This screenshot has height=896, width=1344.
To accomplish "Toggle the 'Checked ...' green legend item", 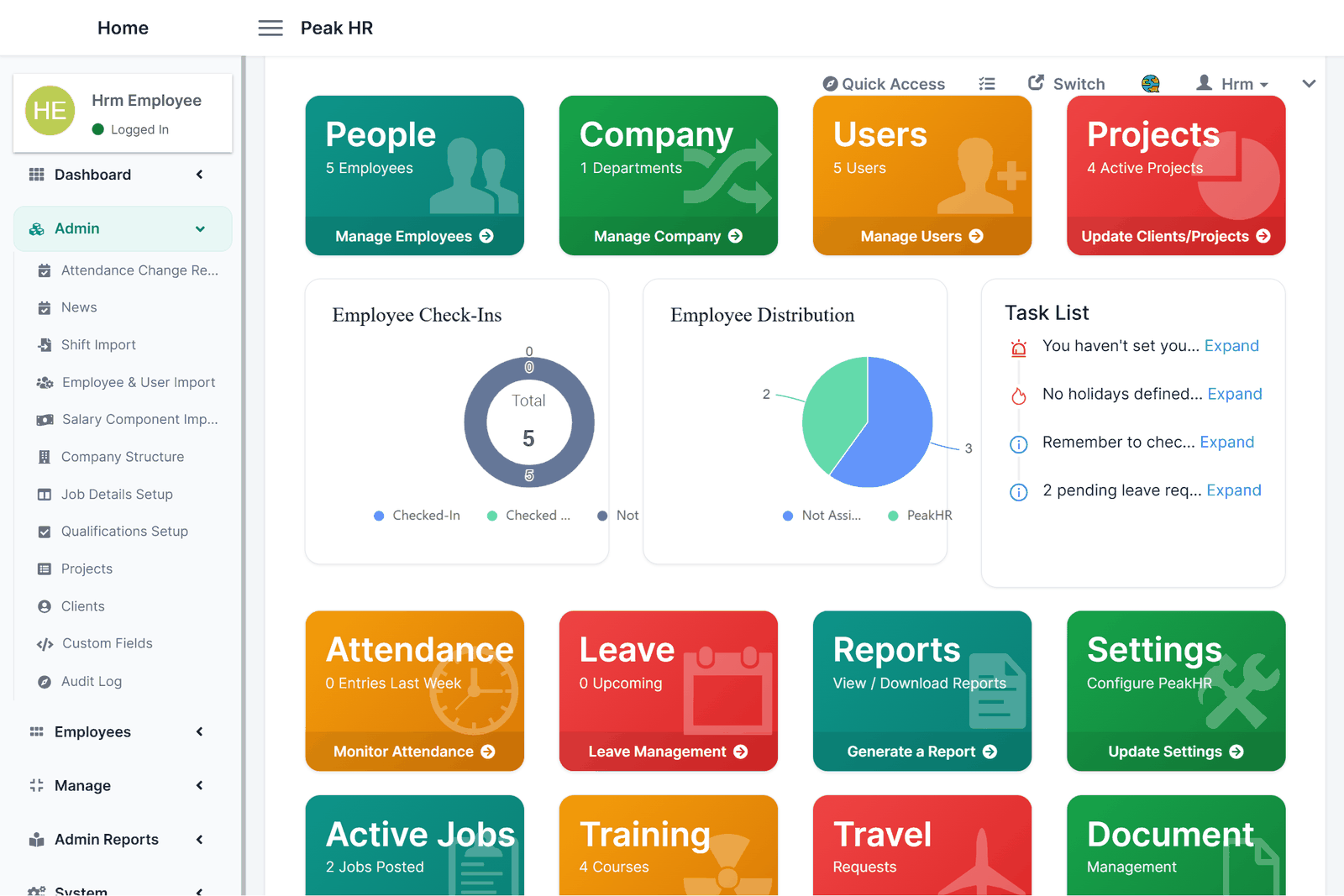I will [x=528, y=516].
